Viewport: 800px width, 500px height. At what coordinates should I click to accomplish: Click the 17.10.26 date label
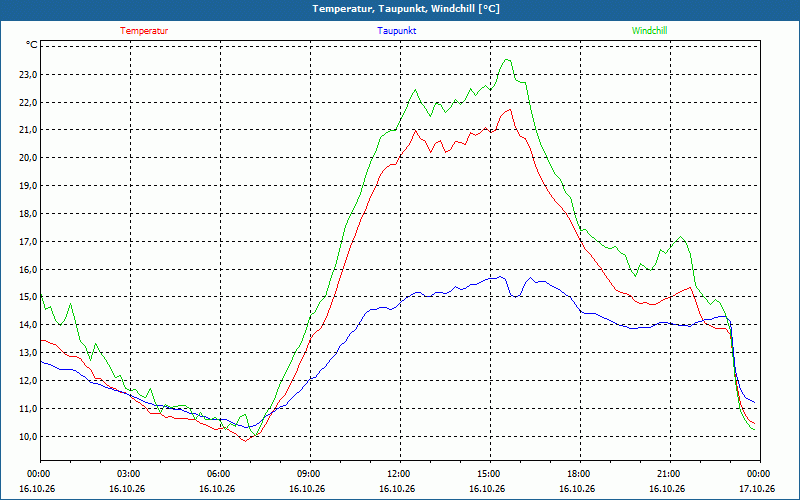pos(757,489)
